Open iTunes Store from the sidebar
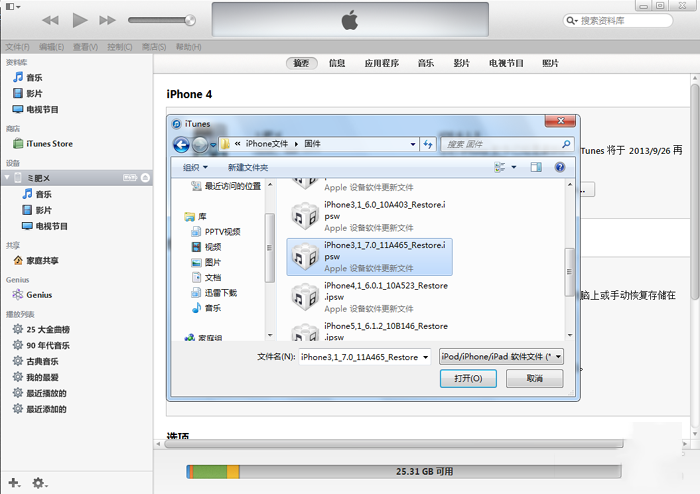This screenshot has width=700, height=494. click(49, 144)
